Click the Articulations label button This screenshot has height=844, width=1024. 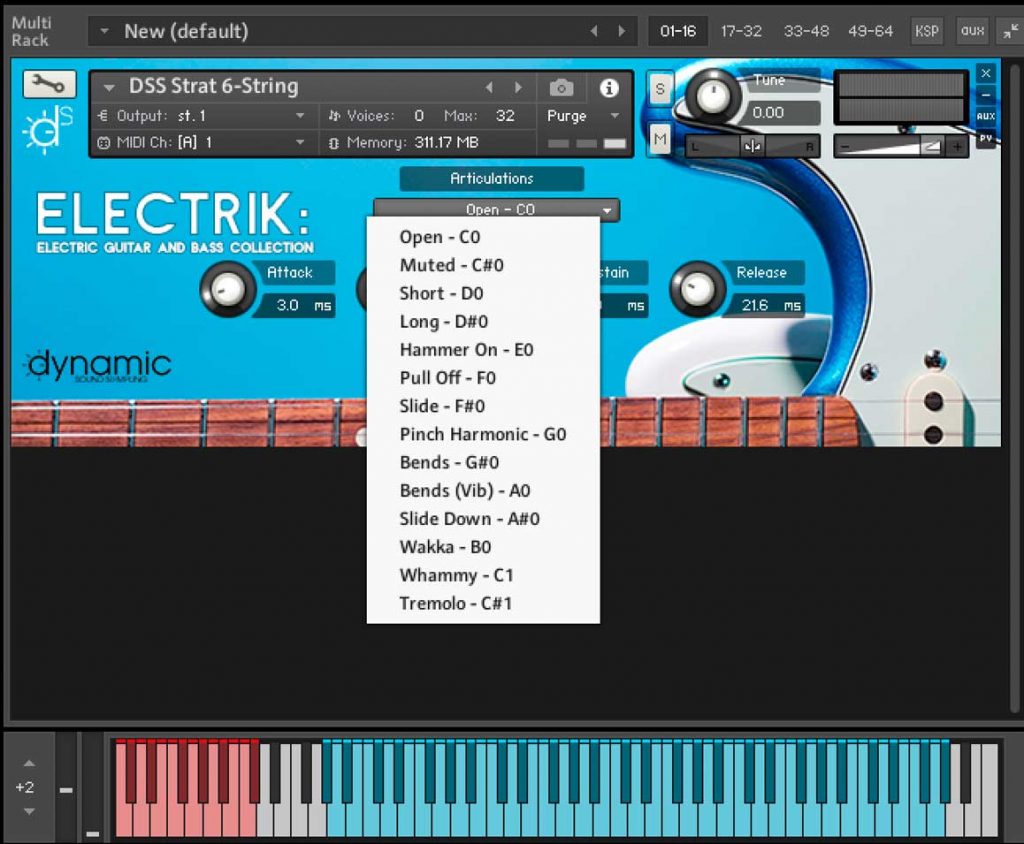492,178
